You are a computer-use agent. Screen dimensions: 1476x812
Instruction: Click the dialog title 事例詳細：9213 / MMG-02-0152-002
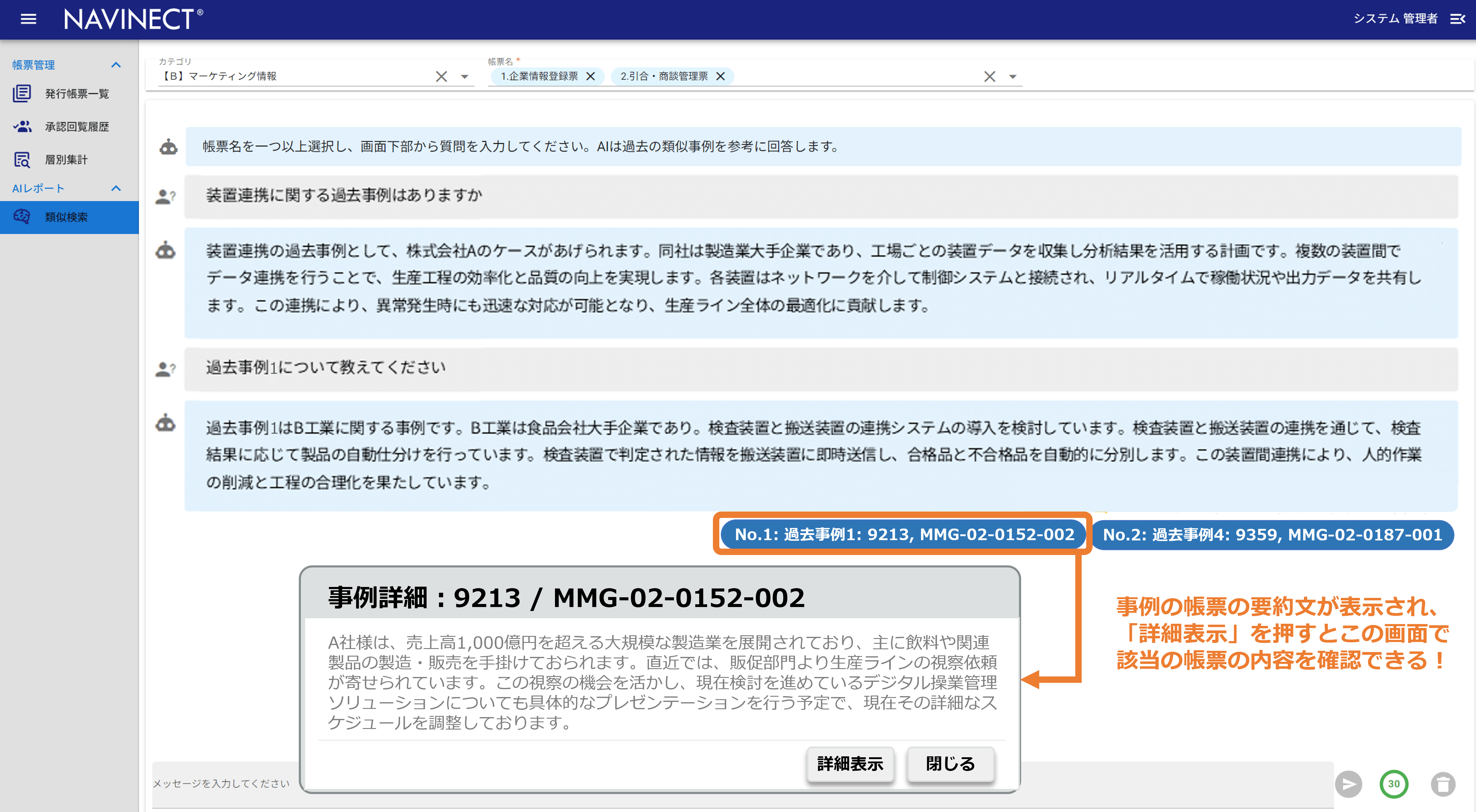(566, 598)
